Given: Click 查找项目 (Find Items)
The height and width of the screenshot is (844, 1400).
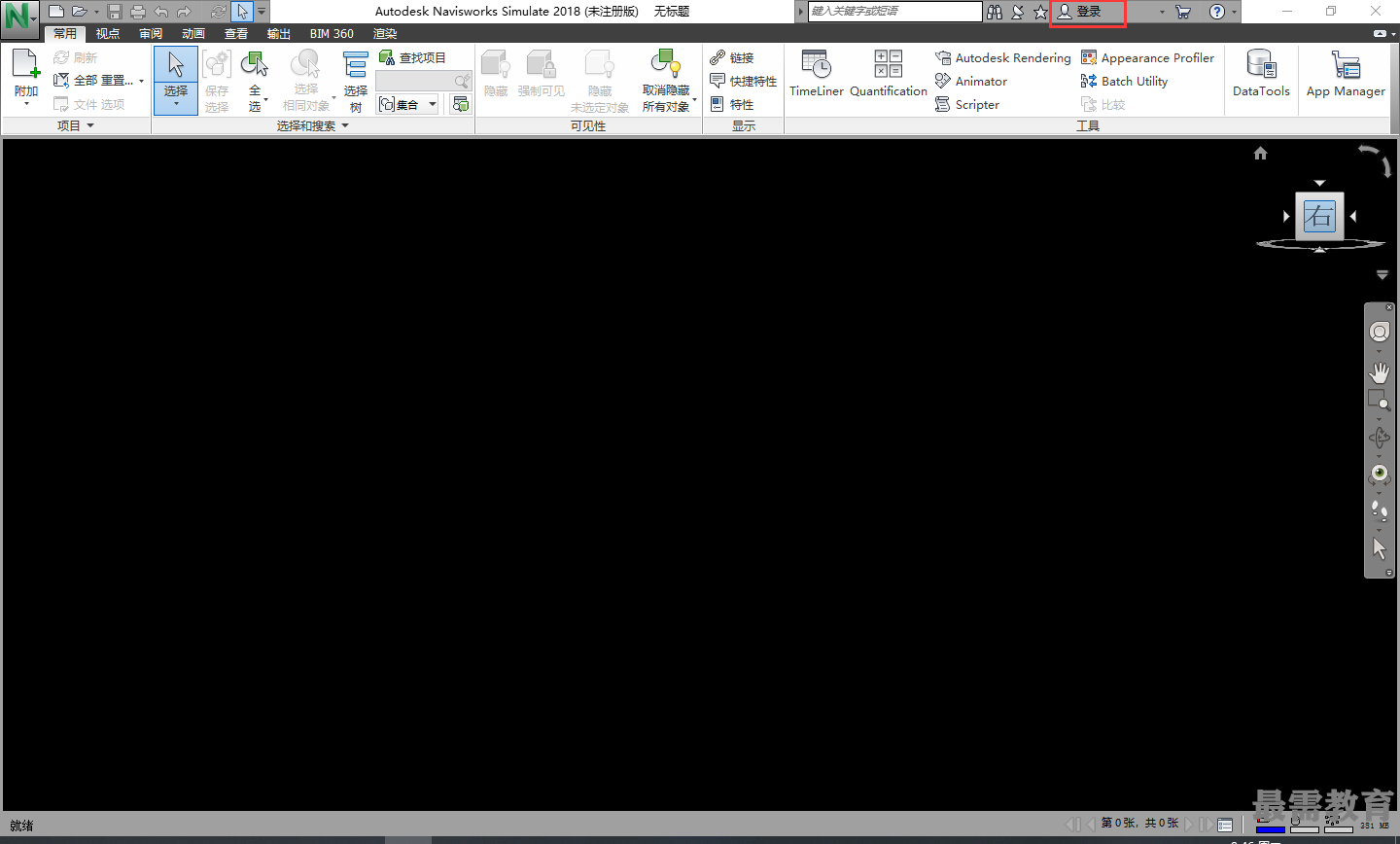Looking at the screenshot, I should (412, 58).
